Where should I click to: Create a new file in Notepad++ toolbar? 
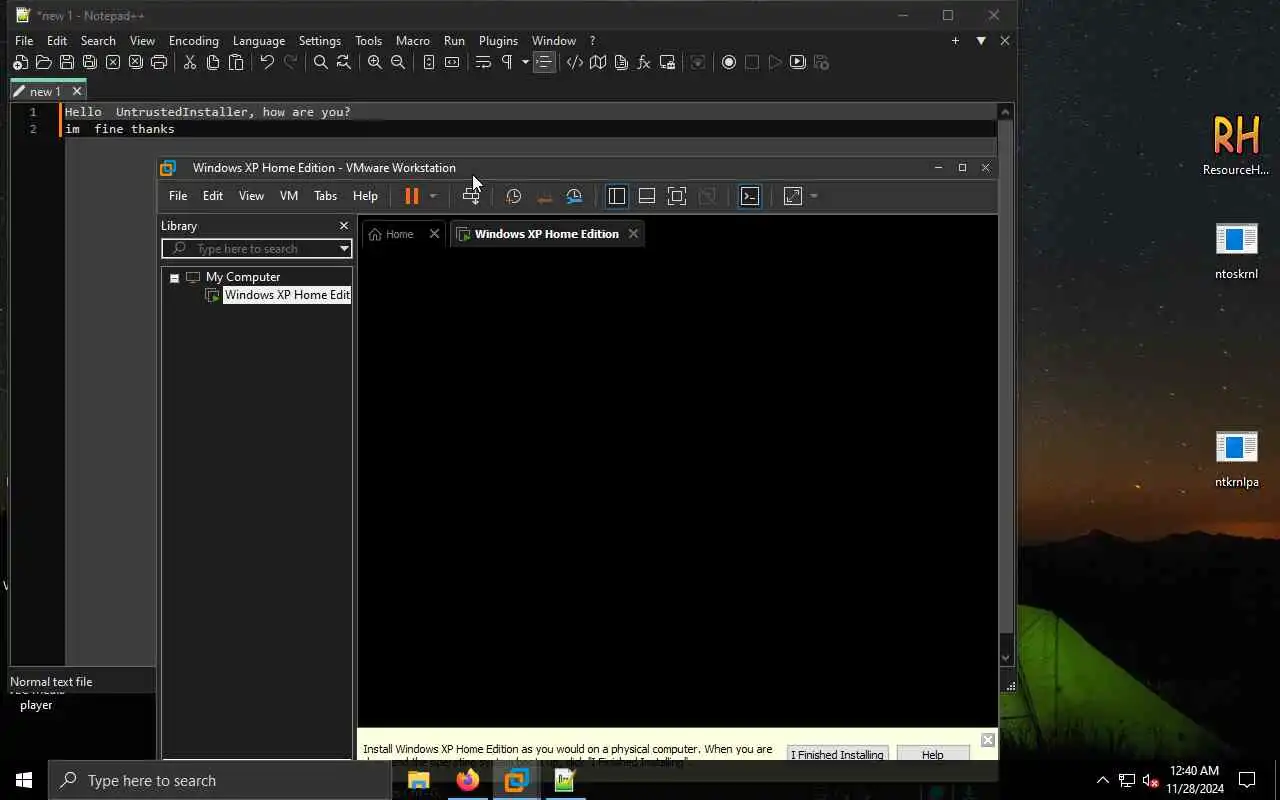[x=20, y=62]
